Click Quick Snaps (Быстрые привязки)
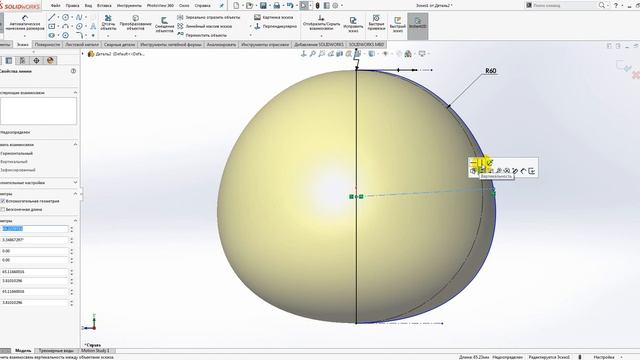This screenshot has width=640, height=360. tap(376, 22)
